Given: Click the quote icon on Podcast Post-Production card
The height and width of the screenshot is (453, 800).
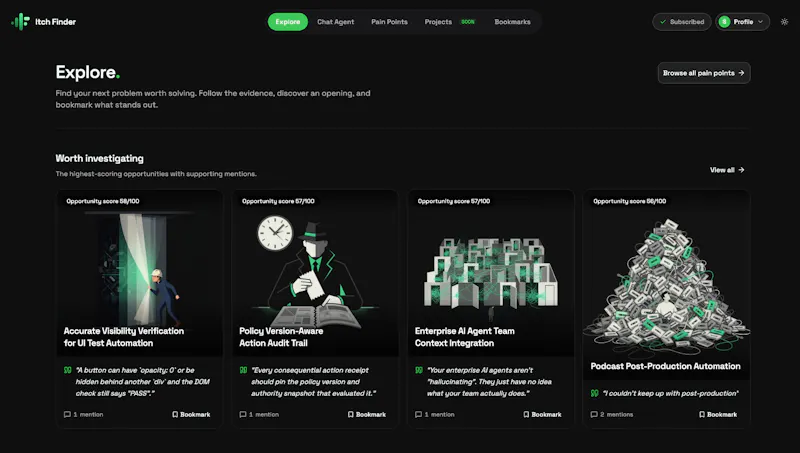Looking at the screenshot, I should [594, 393].
